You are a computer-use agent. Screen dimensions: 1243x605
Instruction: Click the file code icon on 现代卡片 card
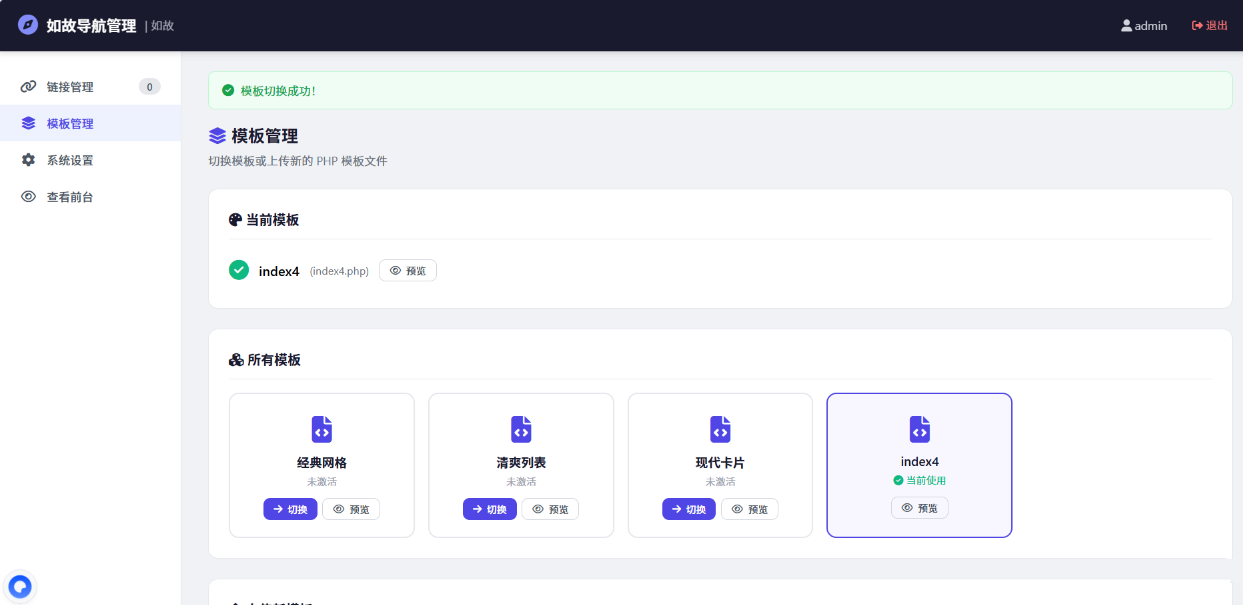(x=720, y=429)
